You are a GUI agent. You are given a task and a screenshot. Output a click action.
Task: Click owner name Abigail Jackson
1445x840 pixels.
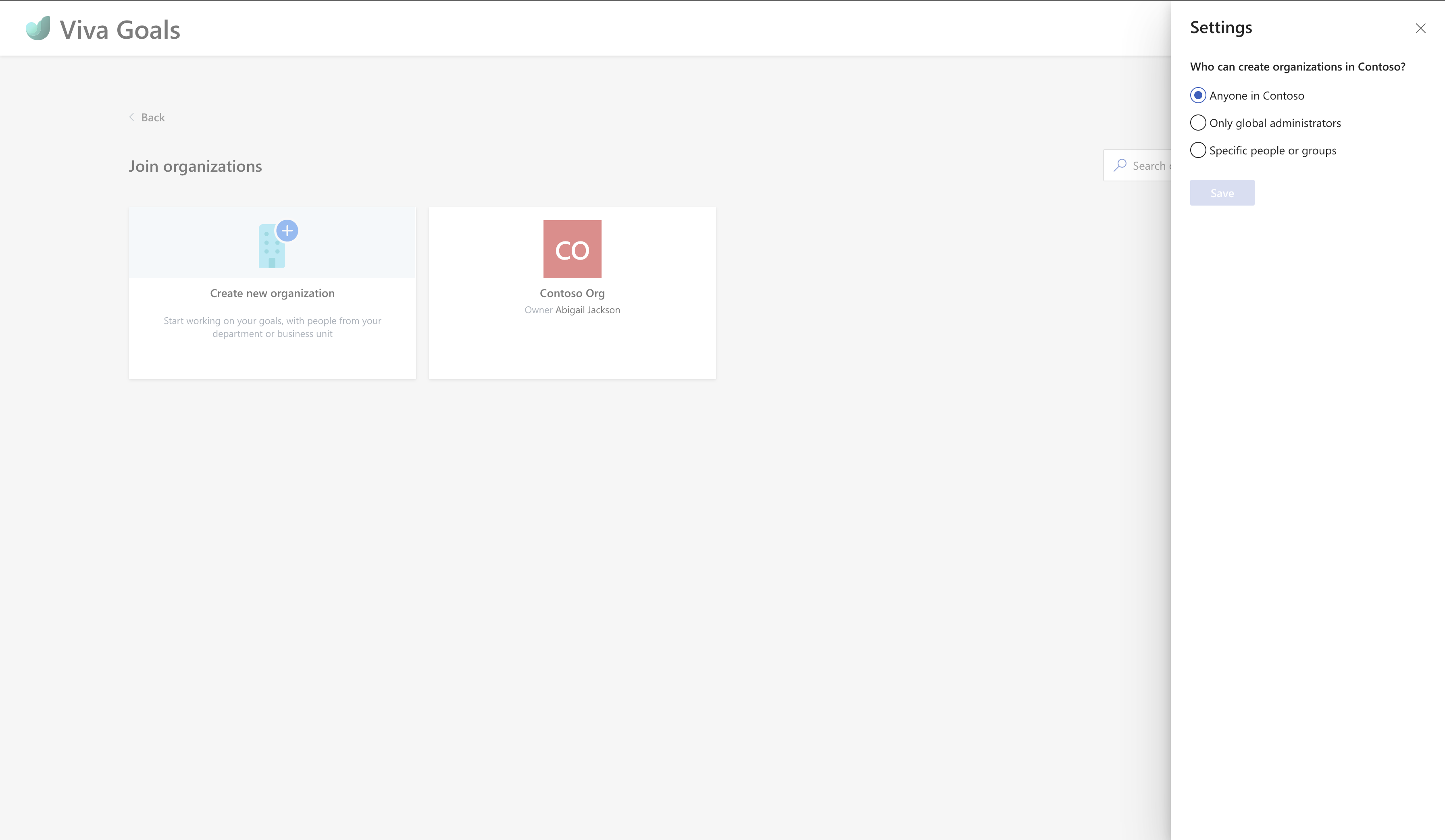[588, 310]
